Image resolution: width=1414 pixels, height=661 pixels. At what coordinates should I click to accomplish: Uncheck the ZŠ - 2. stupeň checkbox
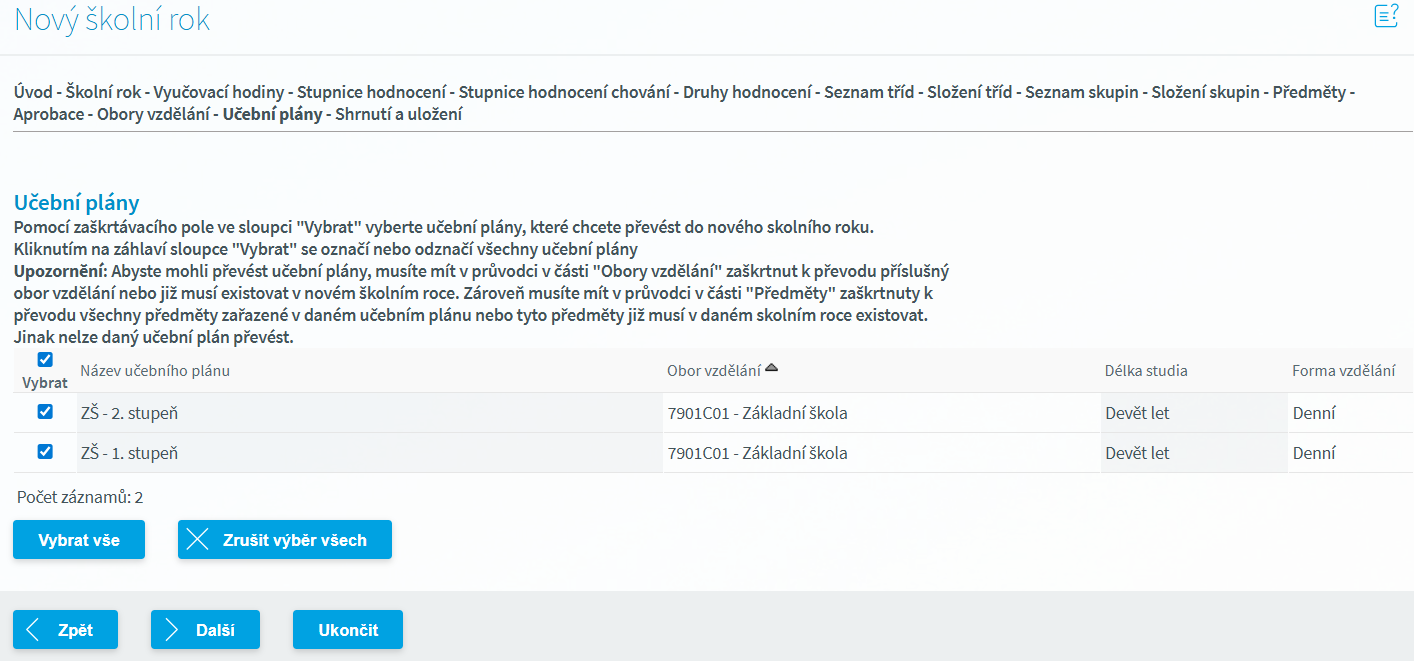[x=45, y=412]
